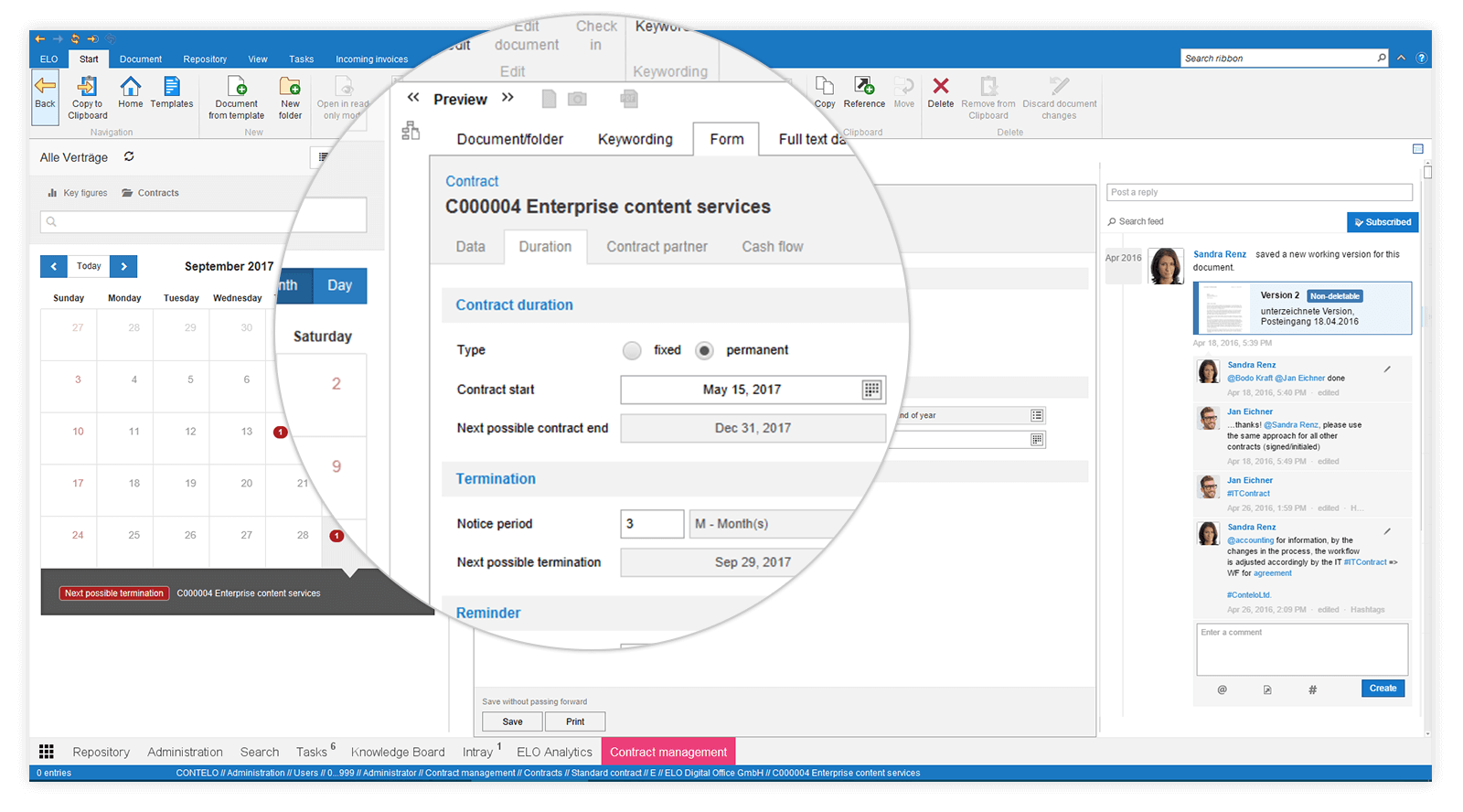Open the 'end of year' list selector

pyautogui.click(x=1037, y=415)
